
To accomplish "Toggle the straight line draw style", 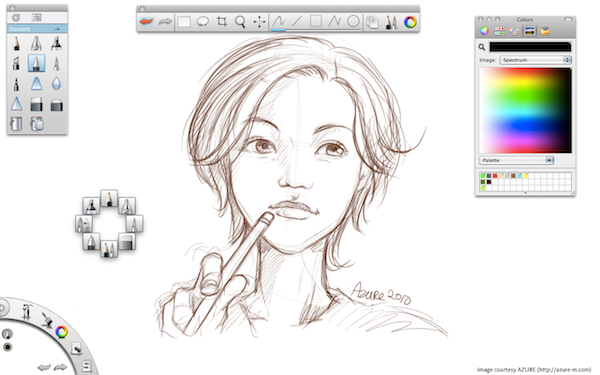I will (297, 21).
